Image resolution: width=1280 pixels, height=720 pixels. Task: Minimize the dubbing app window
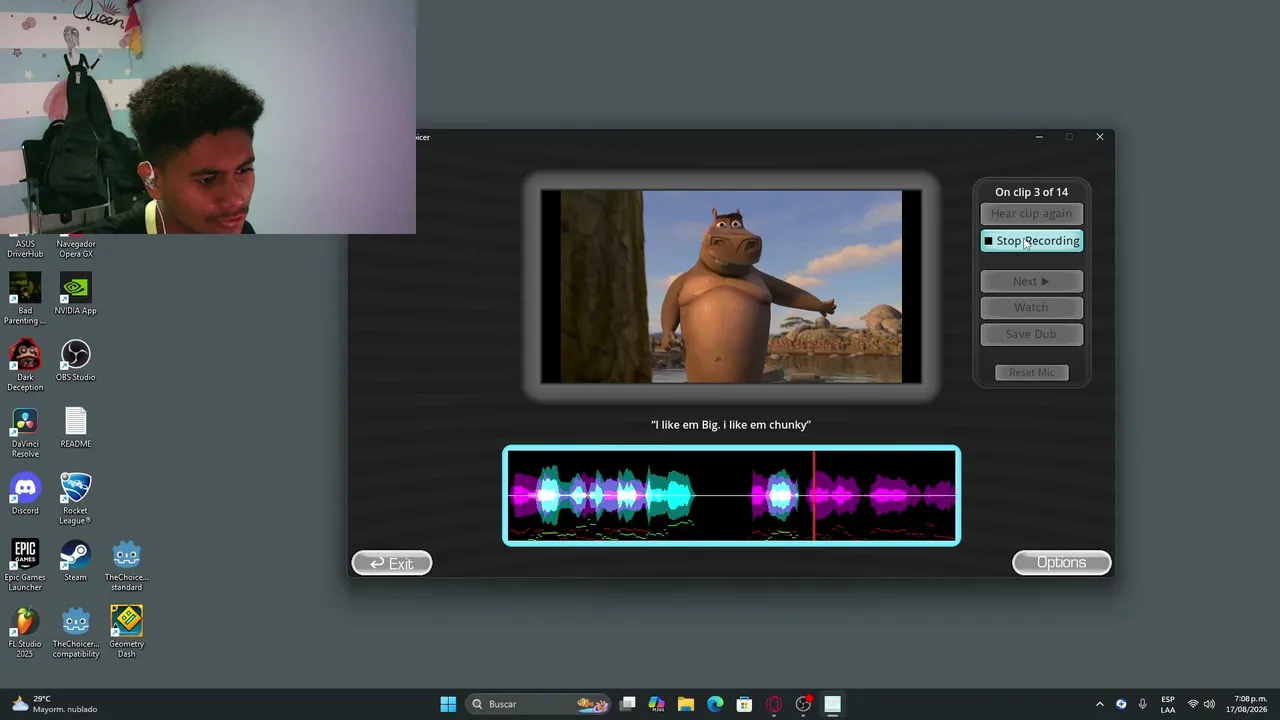[1039, 137]
